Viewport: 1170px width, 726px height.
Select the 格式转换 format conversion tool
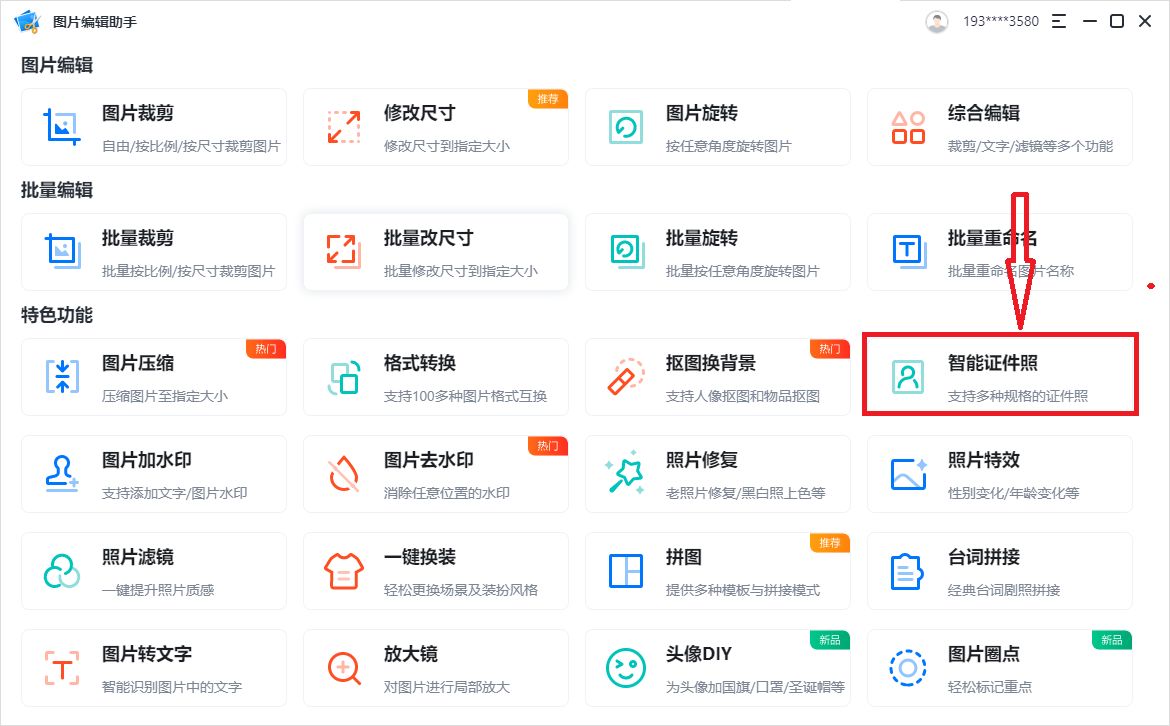click(435, 376)
